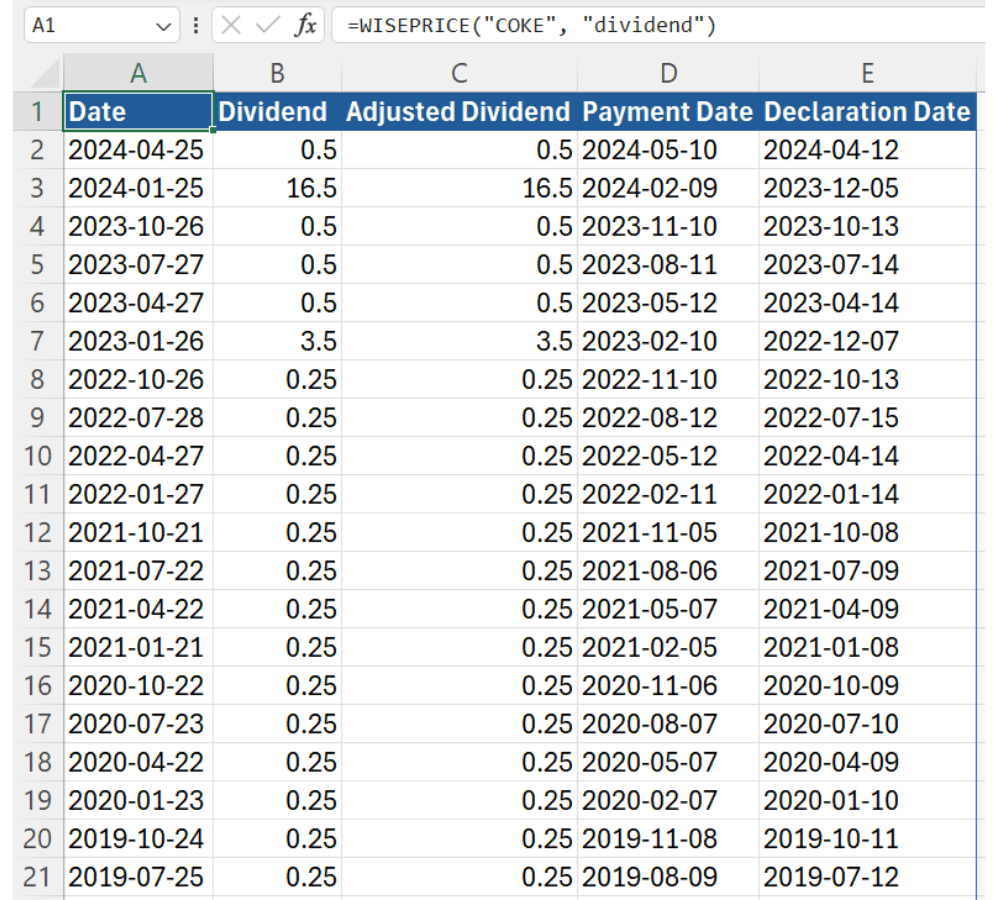Select row 21 header
Viewport: 994px width, 900px height.
tap(37, 877)
